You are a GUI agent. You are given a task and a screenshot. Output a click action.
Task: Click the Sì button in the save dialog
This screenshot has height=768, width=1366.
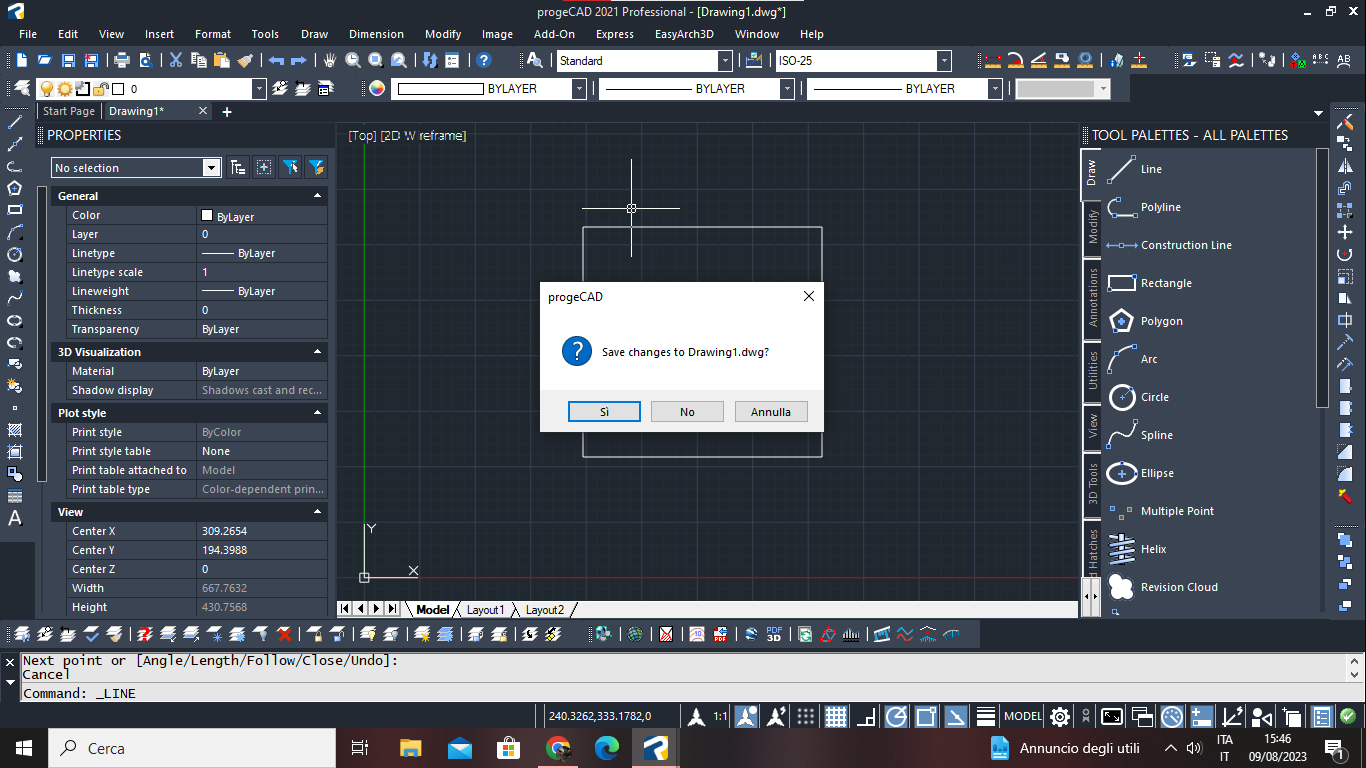(604, 412)
